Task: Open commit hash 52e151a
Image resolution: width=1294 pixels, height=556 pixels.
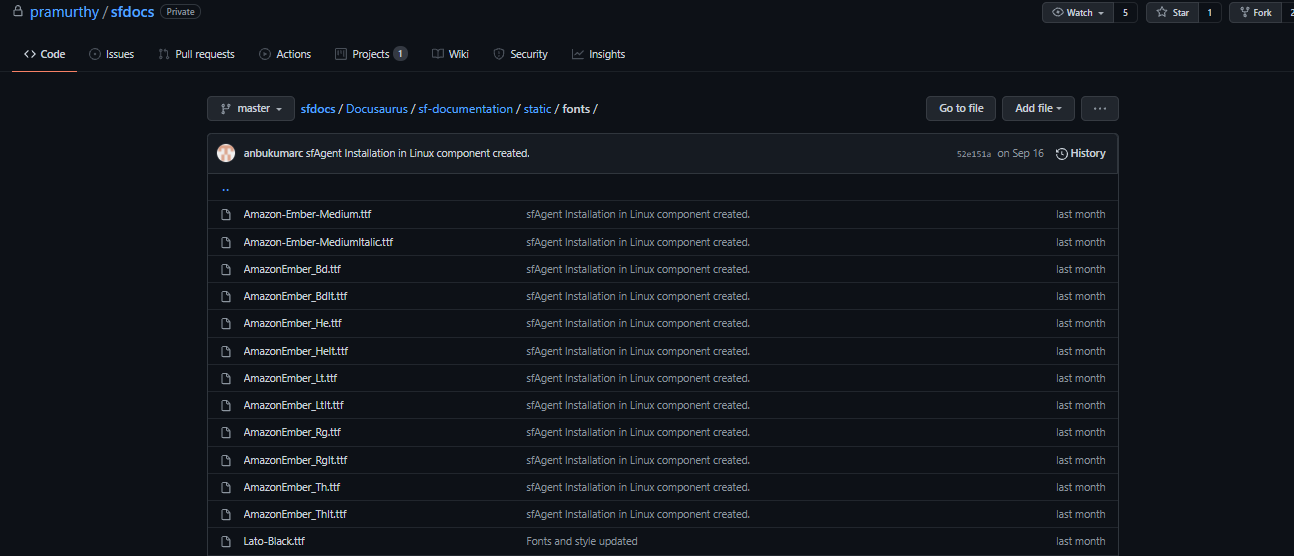Action: pyautogui.click(x=973, y=154)
